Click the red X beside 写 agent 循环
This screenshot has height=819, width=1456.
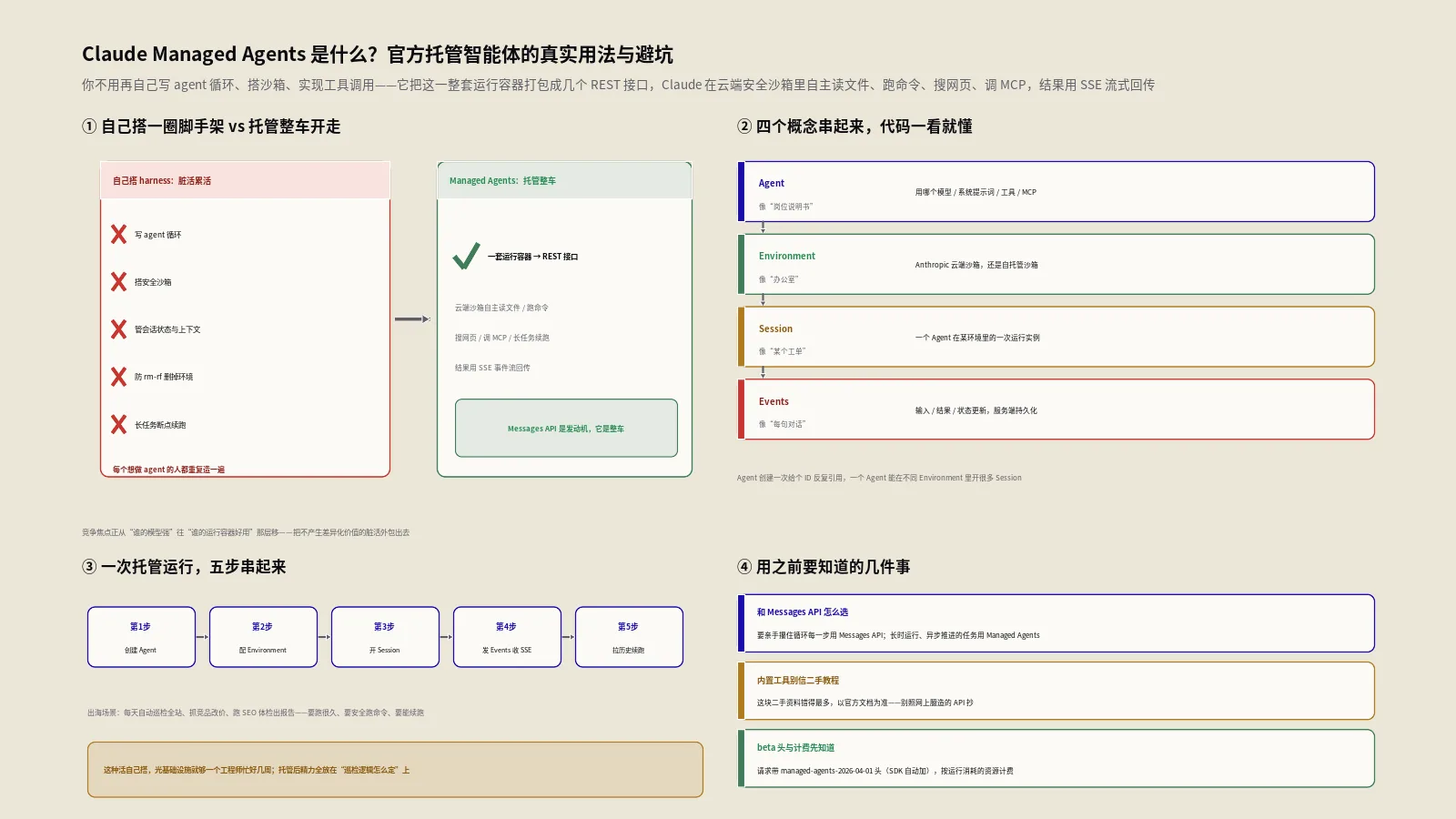(x=118, y=235)
